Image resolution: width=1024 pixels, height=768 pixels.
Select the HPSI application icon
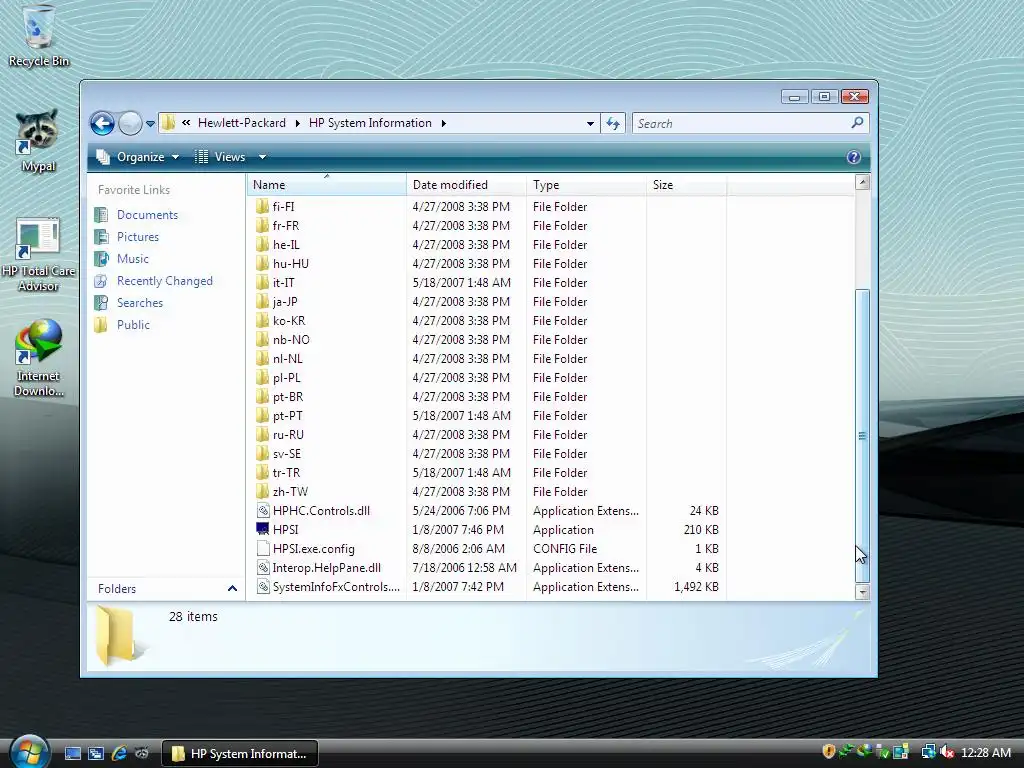point(263,530)
